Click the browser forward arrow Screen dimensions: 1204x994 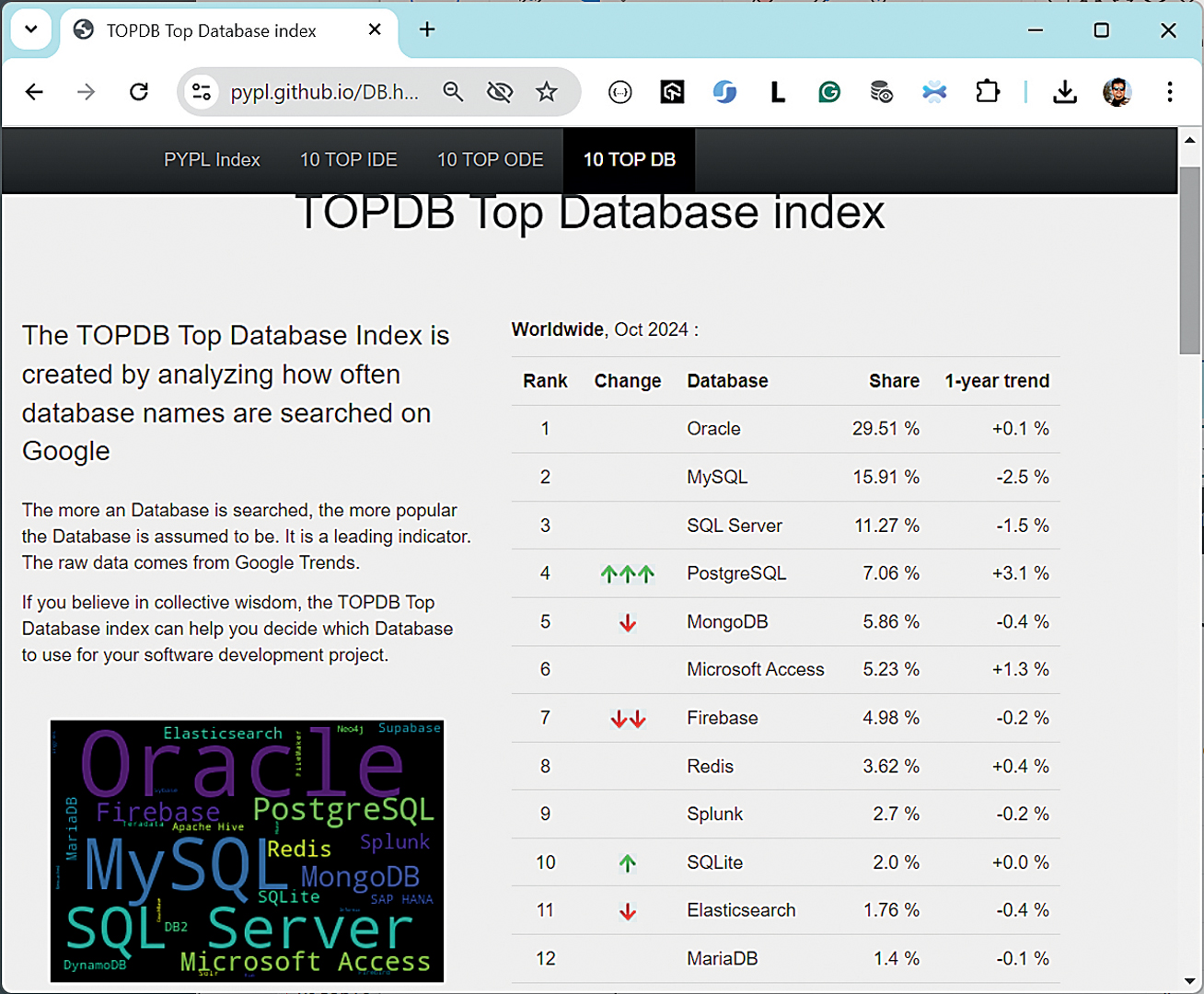pyautogui.click(x=86, y=92)
